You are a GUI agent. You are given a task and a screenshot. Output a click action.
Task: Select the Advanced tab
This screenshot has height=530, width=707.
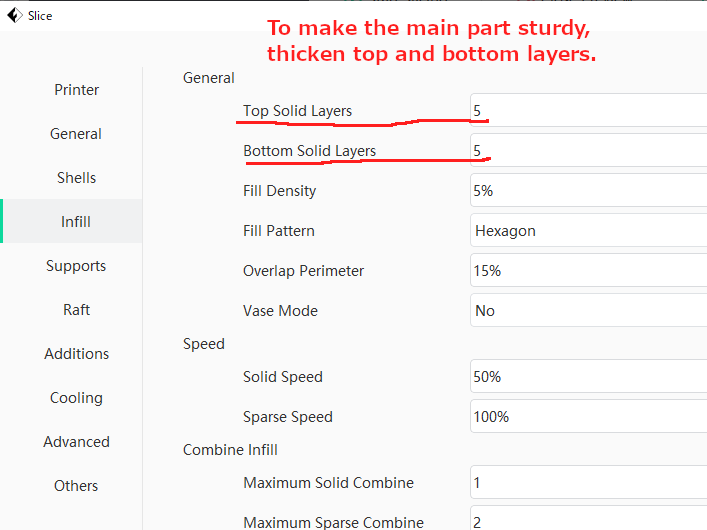coord(76,442)
